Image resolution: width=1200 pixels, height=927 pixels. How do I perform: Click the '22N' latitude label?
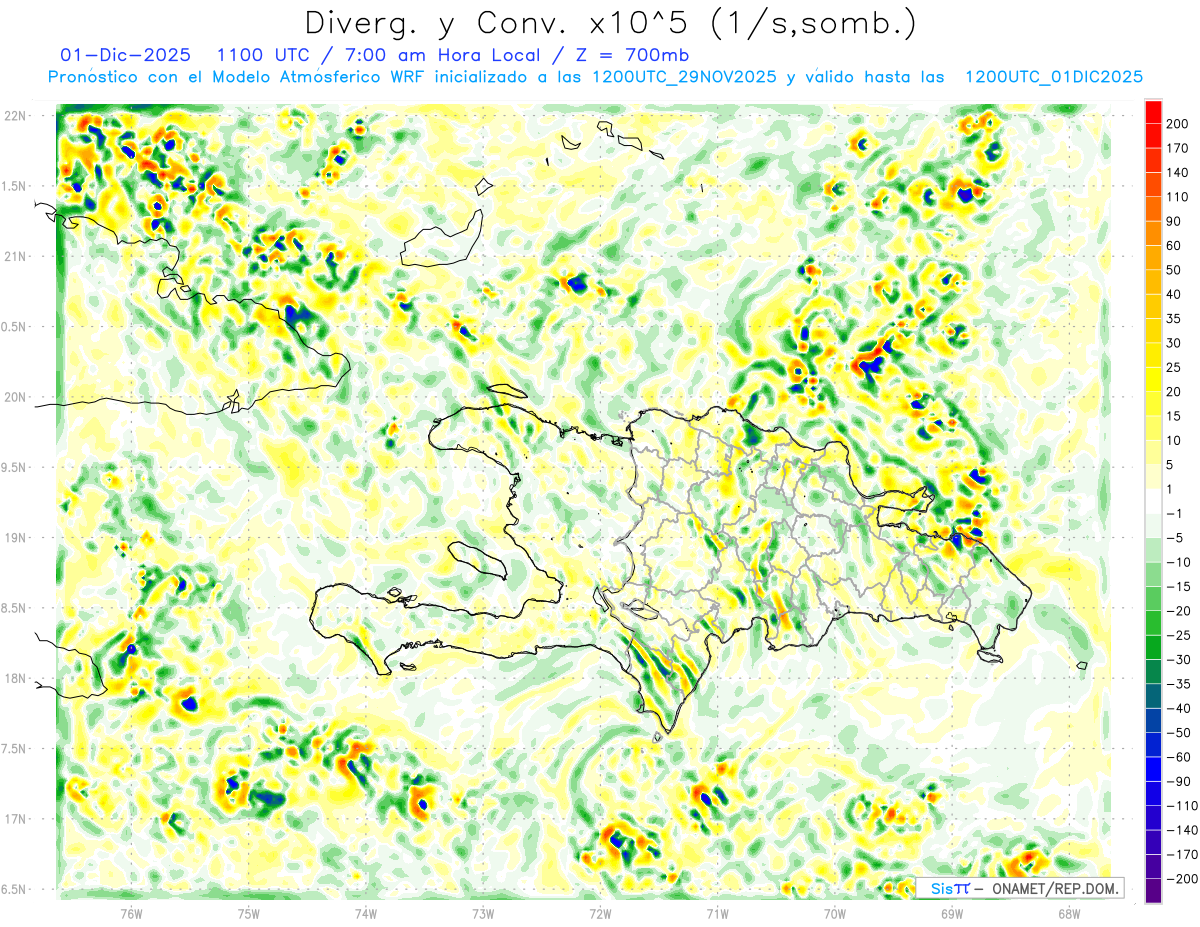click(x=15, y=116)
